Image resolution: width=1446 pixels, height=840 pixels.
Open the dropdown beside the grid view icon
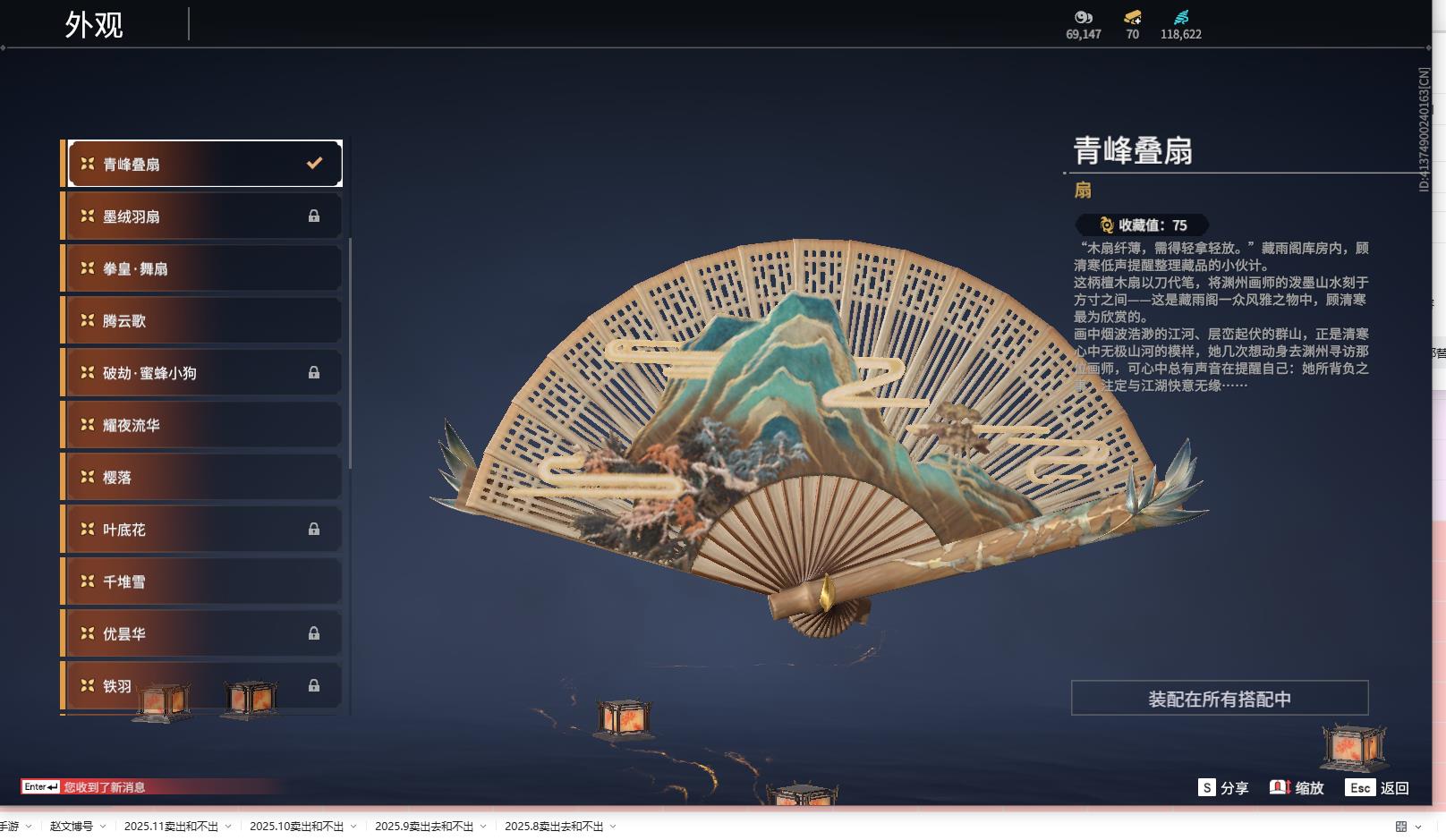[1418, 827]
